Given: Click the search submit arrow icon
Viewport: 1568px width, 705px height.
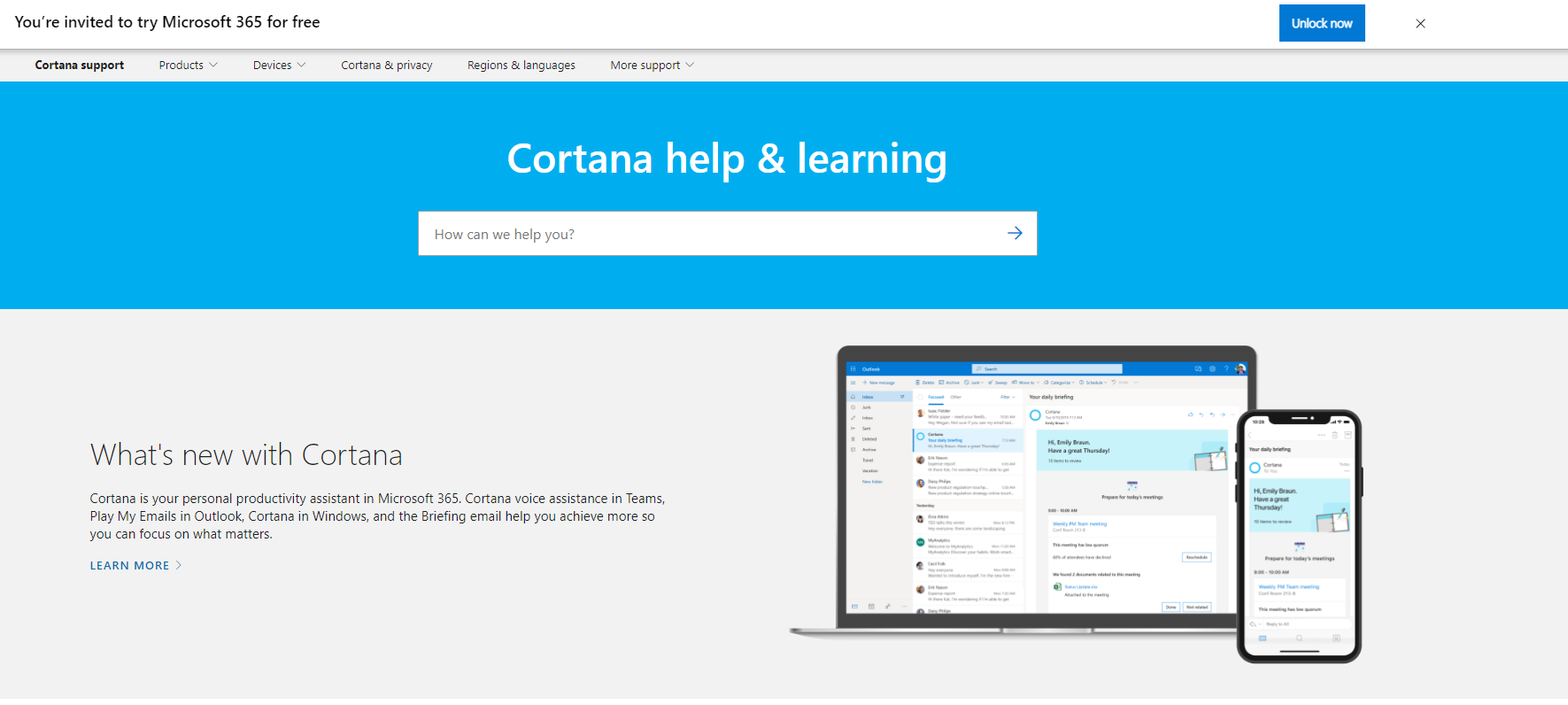Looking at the screenshot, I should 1015,234.
